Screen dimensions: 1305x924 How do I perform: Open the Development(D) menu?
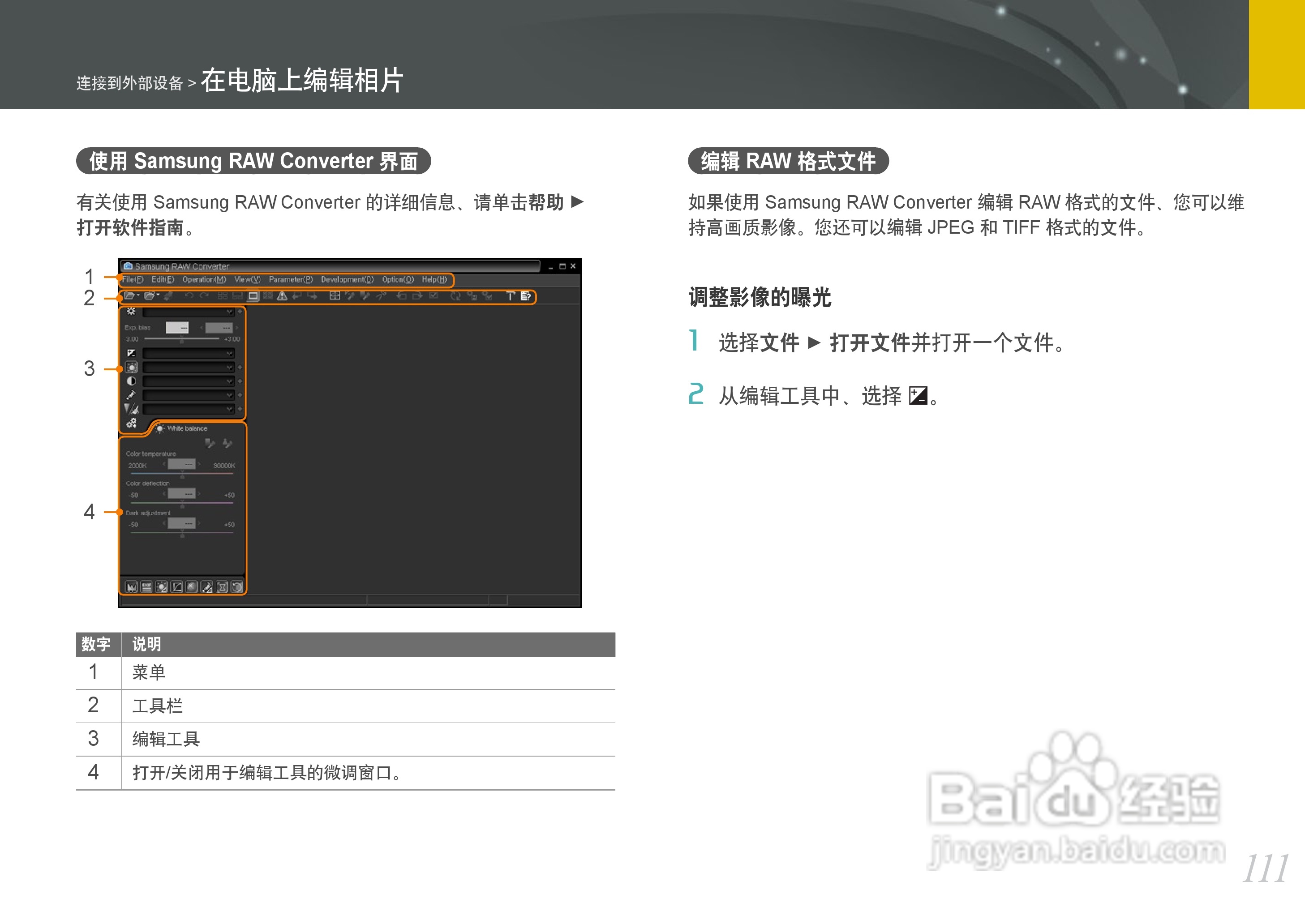[x=347, y=279]
